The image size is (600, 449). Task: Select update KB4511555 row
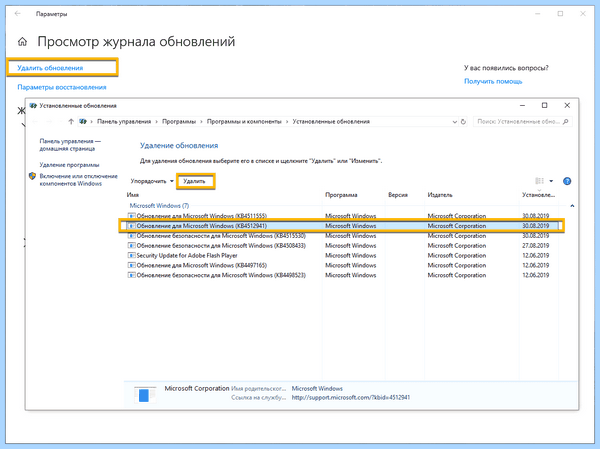(x=343, y=216)
